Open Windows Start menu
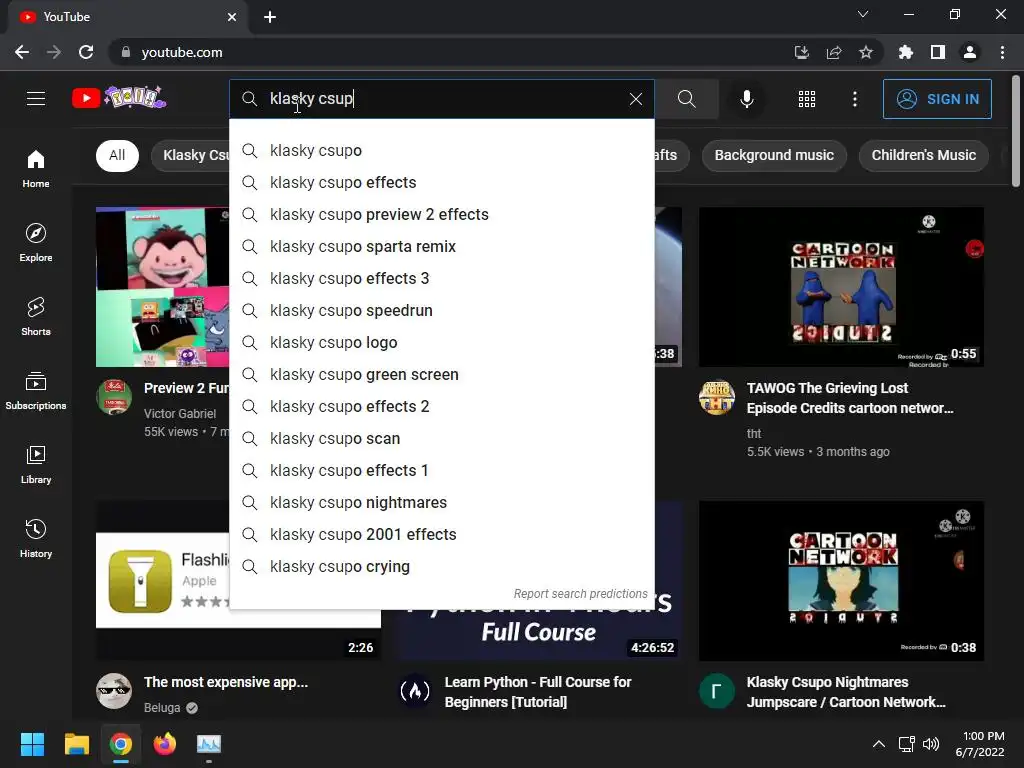Viewport: 1024px width, 768px height. click(32, 744)
